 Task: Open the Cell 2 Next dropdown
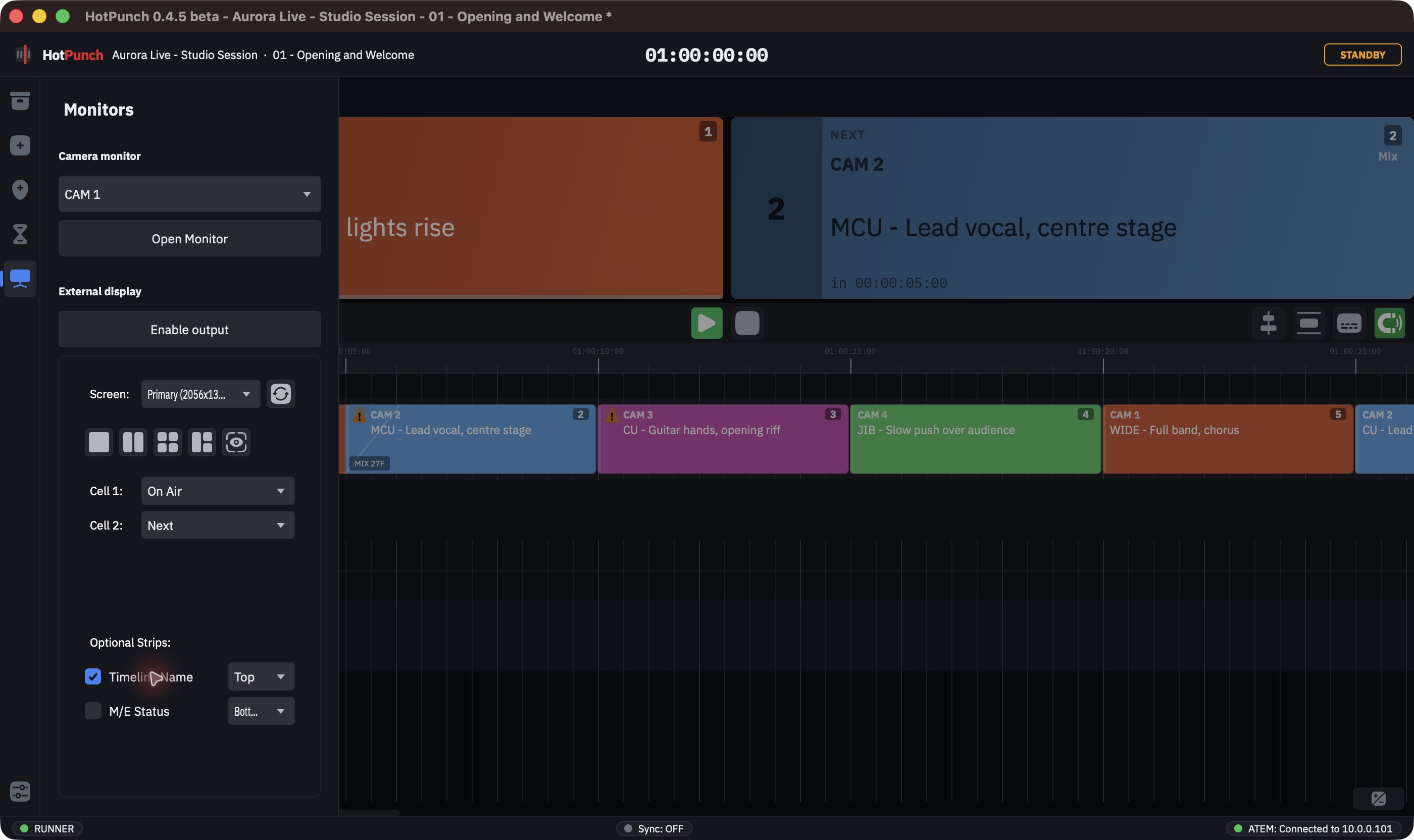218,526
